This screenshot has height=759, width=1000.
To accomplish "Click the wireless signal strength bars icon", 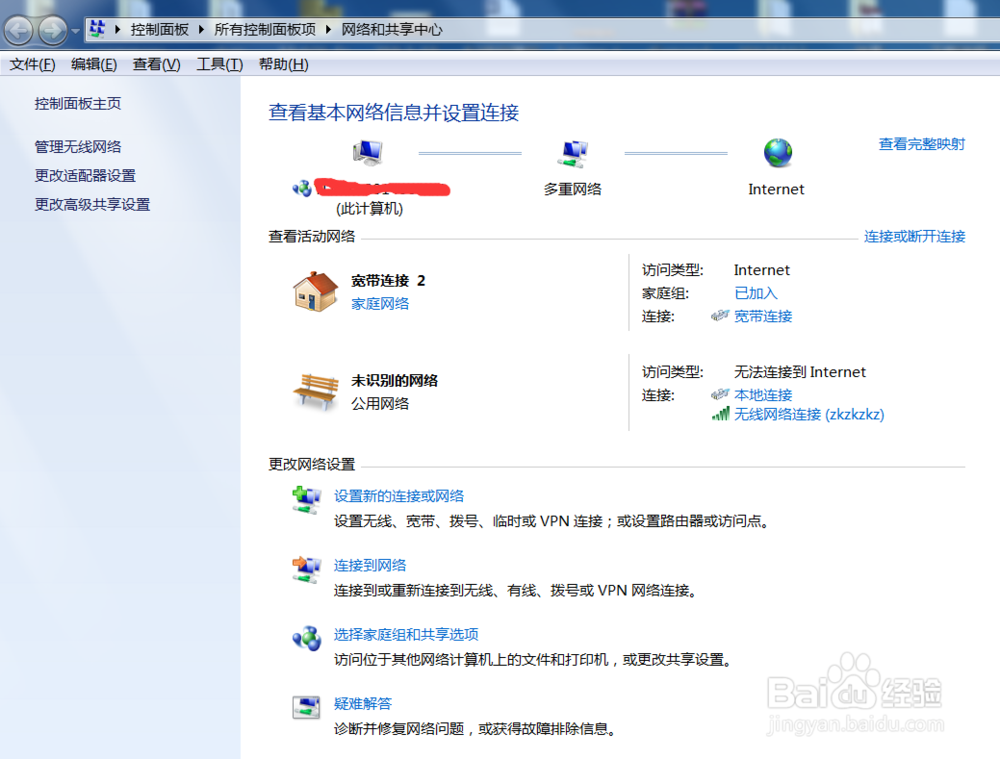I will click(x=721, y=414).
